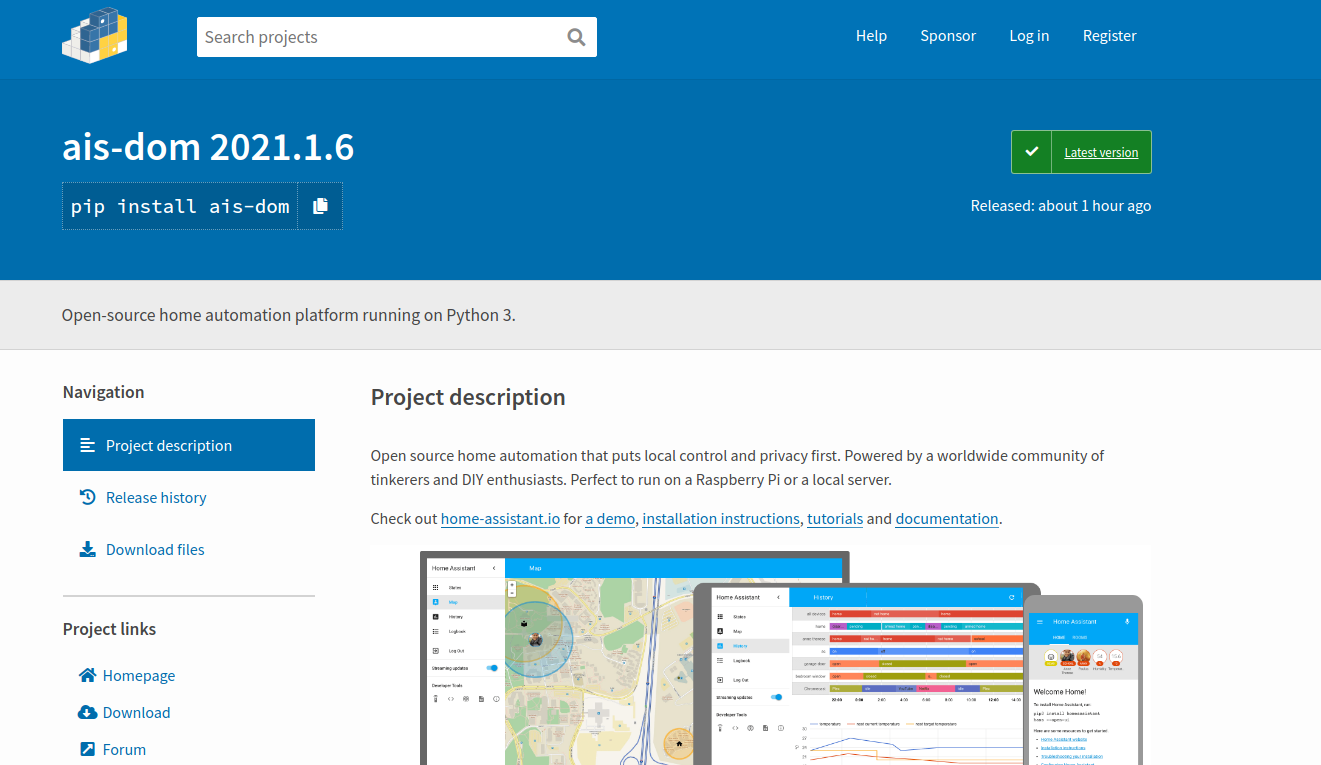Open the 'a demo' link

tap(610, 518)
